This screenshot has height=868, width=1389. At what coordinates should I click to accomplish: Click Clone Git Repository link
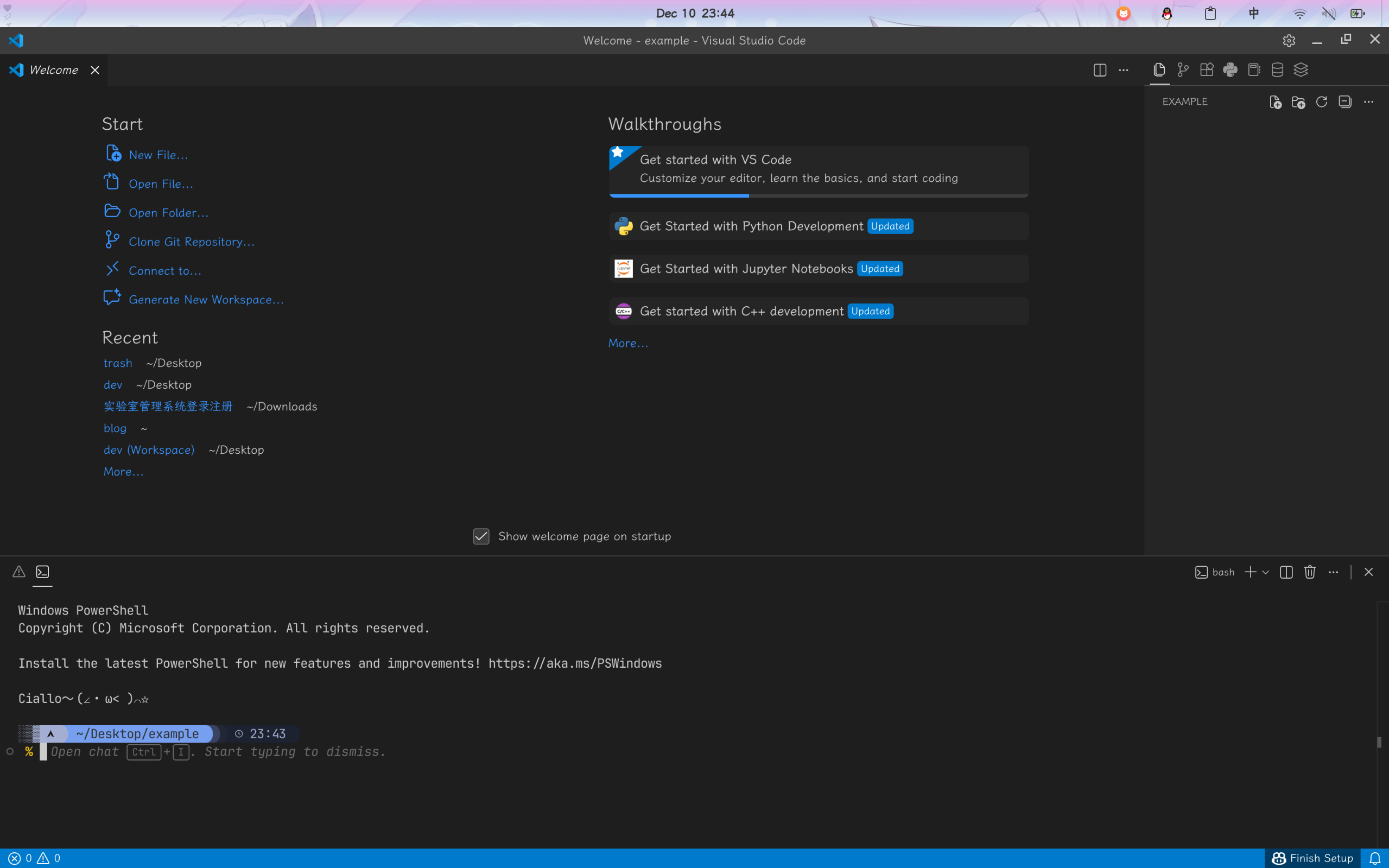click(x=191, y=242)
